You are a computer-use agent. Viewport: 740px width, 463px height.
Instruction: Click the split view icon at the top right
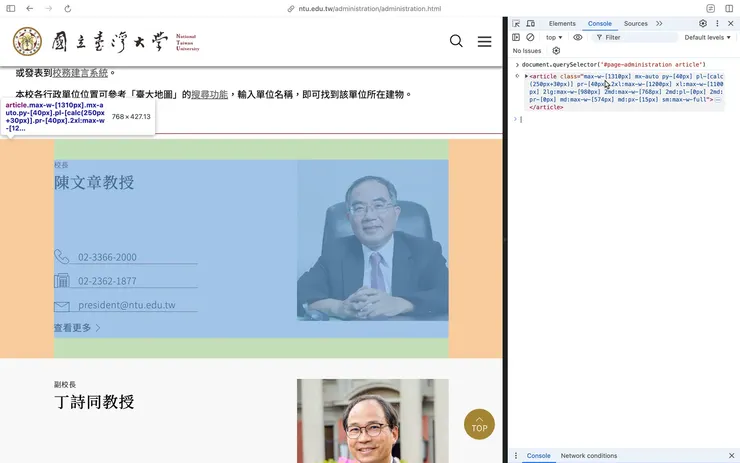(729, 8)
